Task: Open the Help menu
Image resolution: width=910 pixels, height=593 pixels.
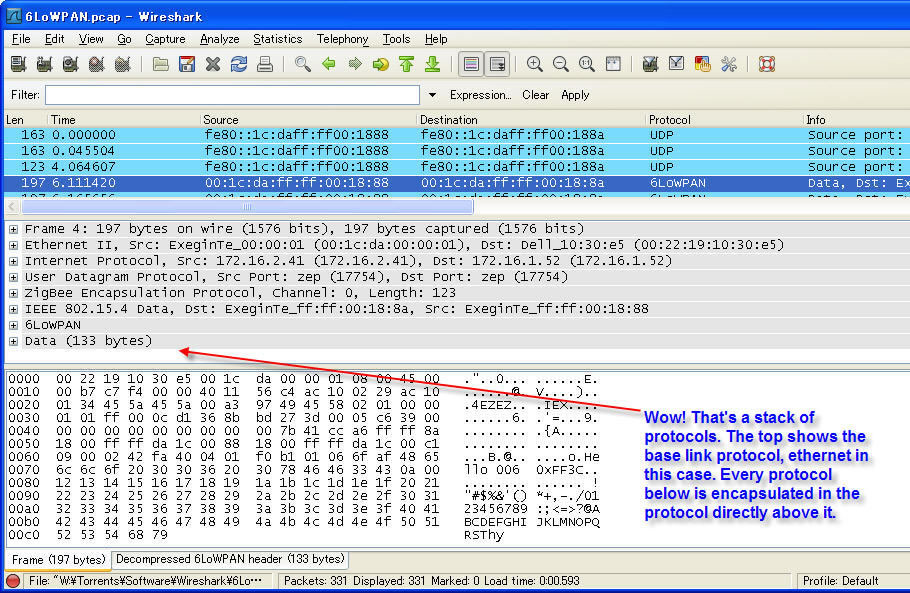Action: [436, 39]
